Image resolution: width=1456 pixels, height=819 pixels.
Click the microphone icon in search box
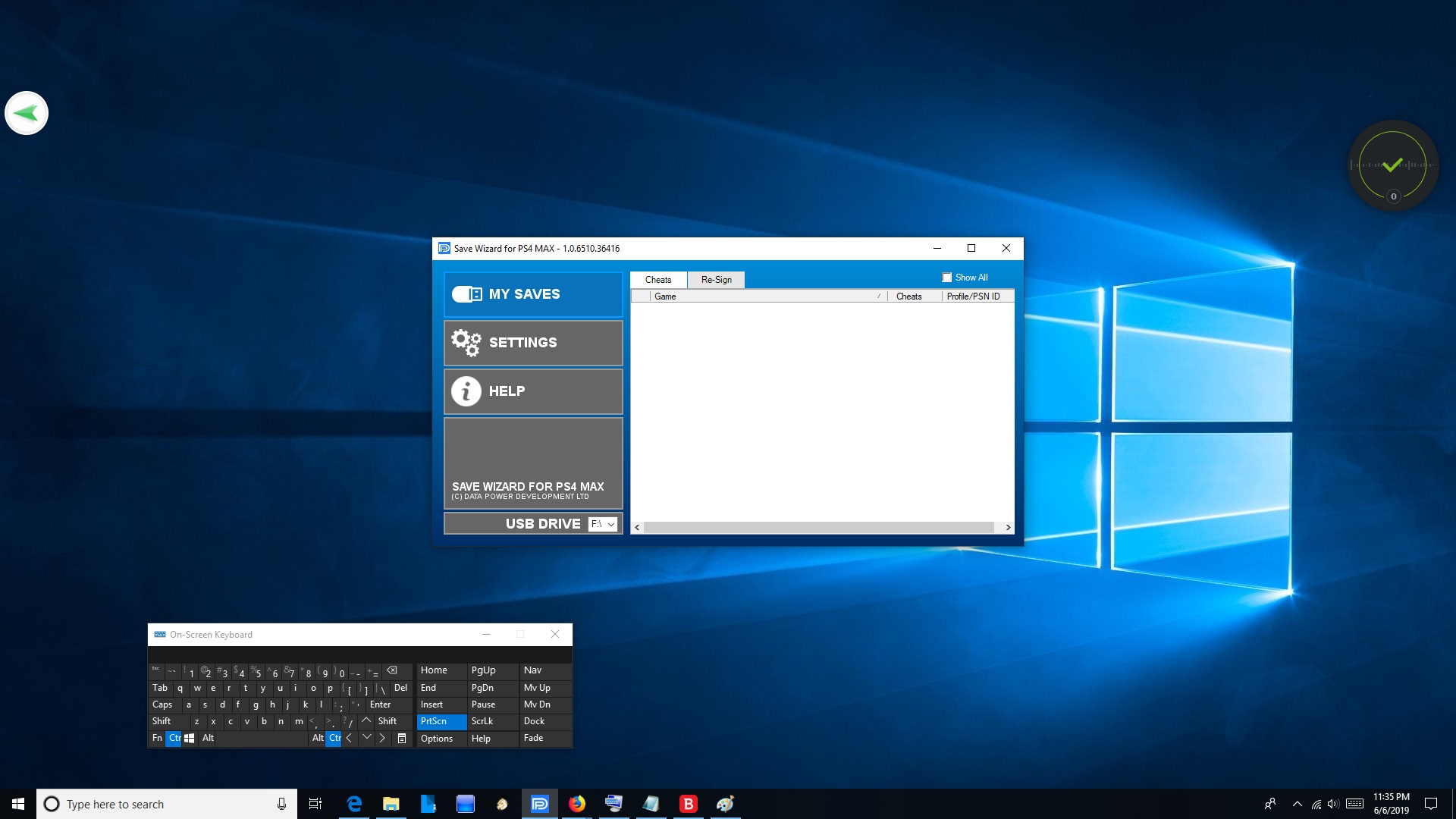[281, 804]
